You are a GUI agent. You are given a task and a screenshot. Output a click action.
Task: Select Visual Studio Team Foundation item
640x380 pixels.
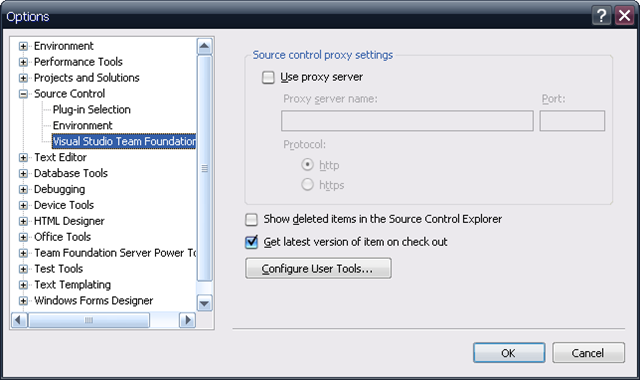pos(124,141)
